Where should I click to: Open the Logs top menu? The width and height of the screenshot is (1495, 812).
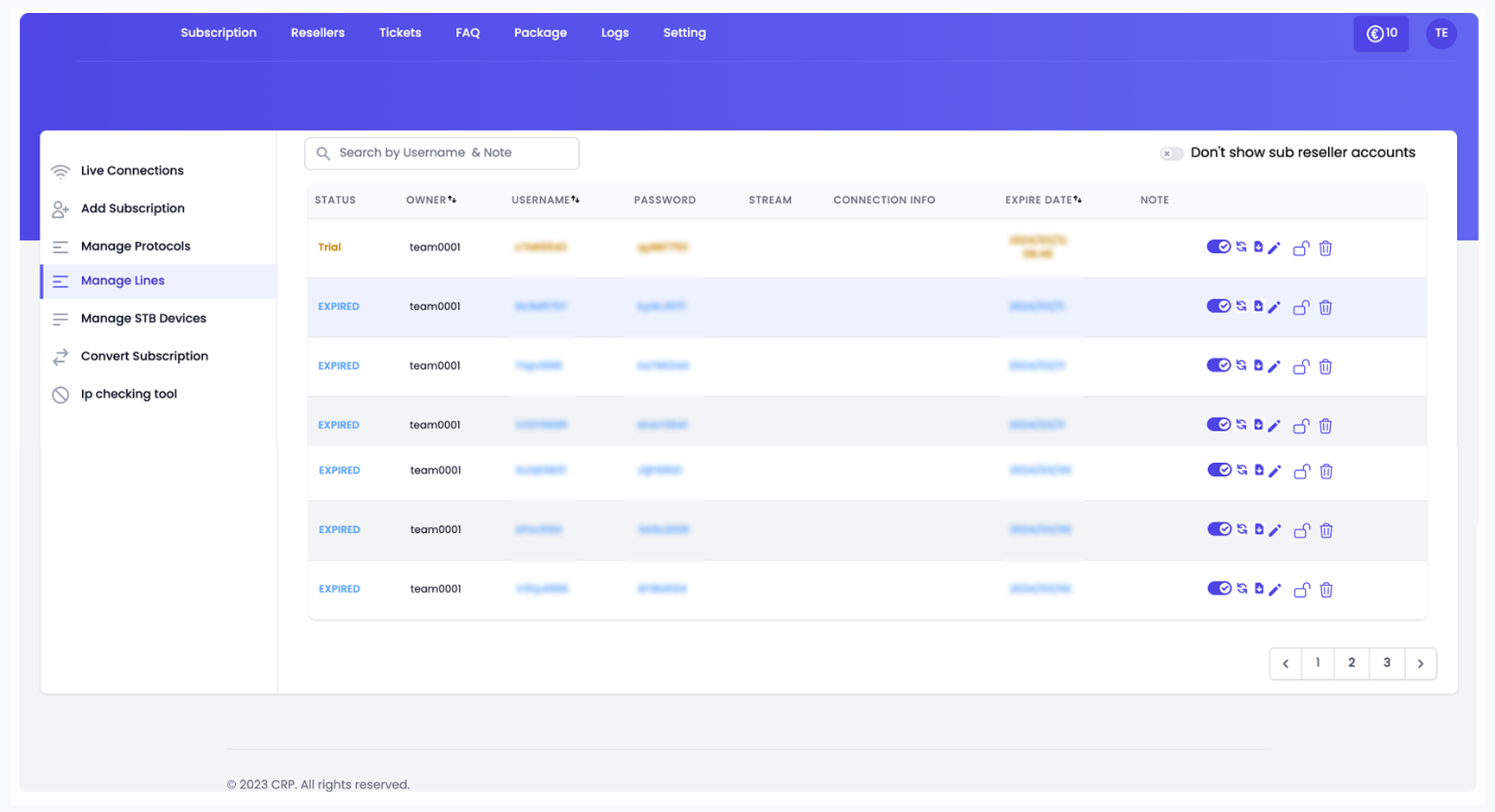(x=615, y=33)
